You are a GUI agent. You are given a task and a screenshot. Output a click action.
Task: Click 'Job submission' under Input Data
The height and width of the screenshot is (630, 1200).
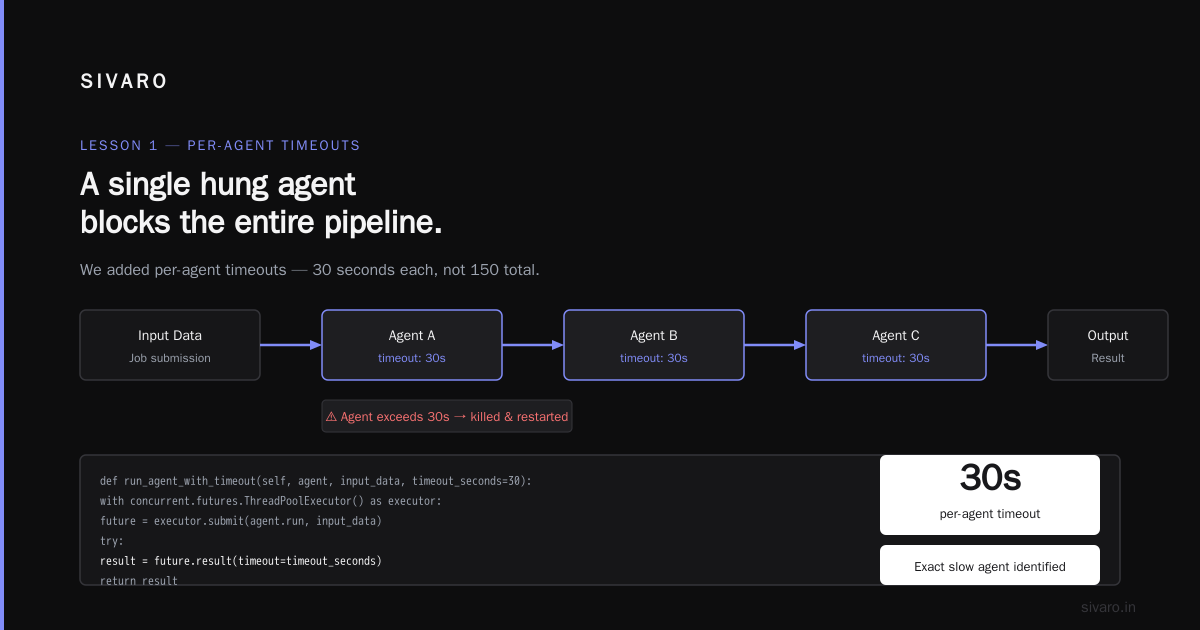[170, 358]
